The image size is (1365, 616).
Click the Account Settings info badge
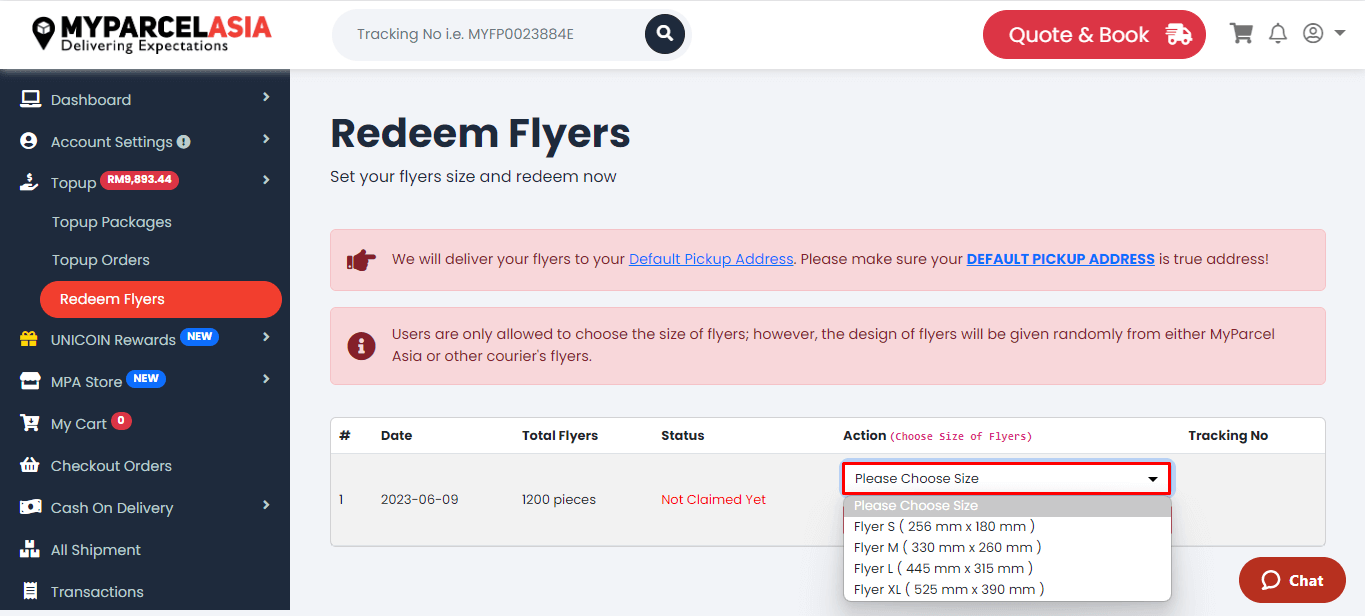(184, 142)
